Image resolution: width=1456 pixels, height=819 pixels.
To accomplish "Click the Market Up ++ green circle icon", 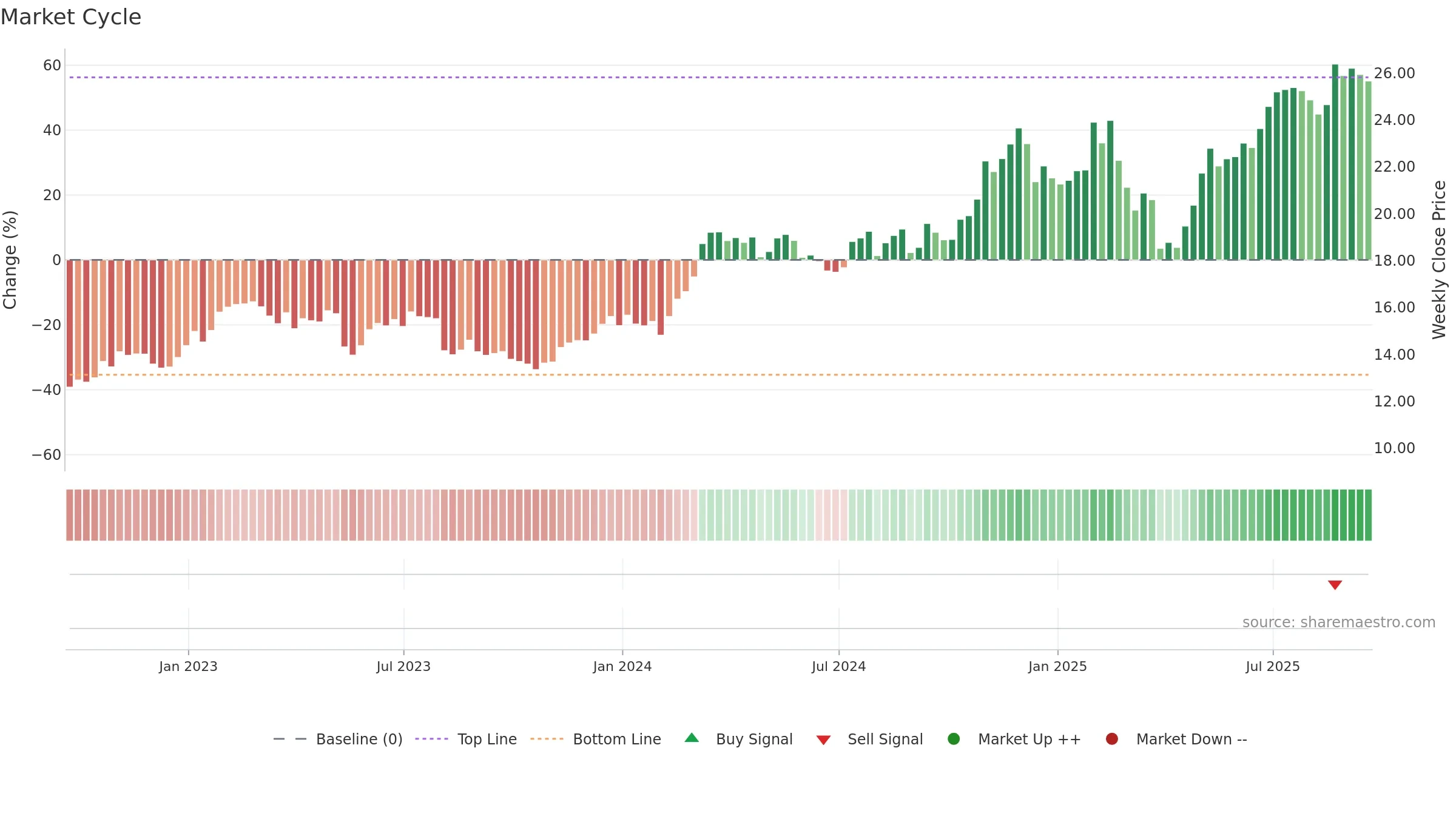I will tap(954, 739).
